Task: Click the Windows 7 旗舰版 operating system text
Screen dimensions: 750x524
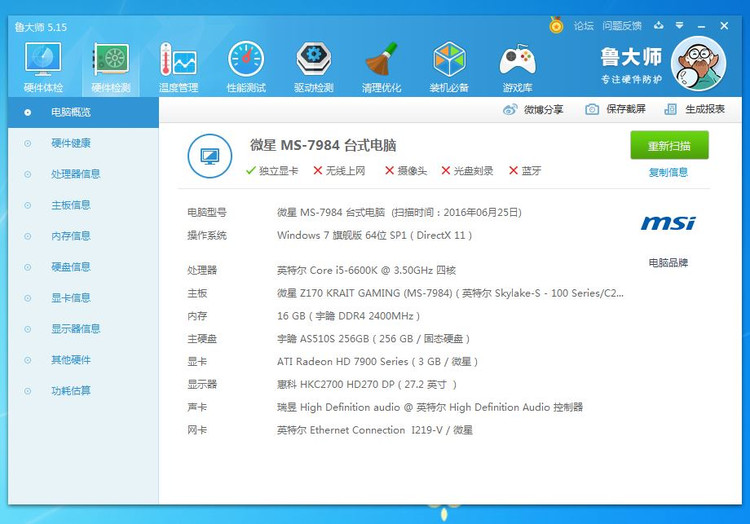Action: point(375,235)
